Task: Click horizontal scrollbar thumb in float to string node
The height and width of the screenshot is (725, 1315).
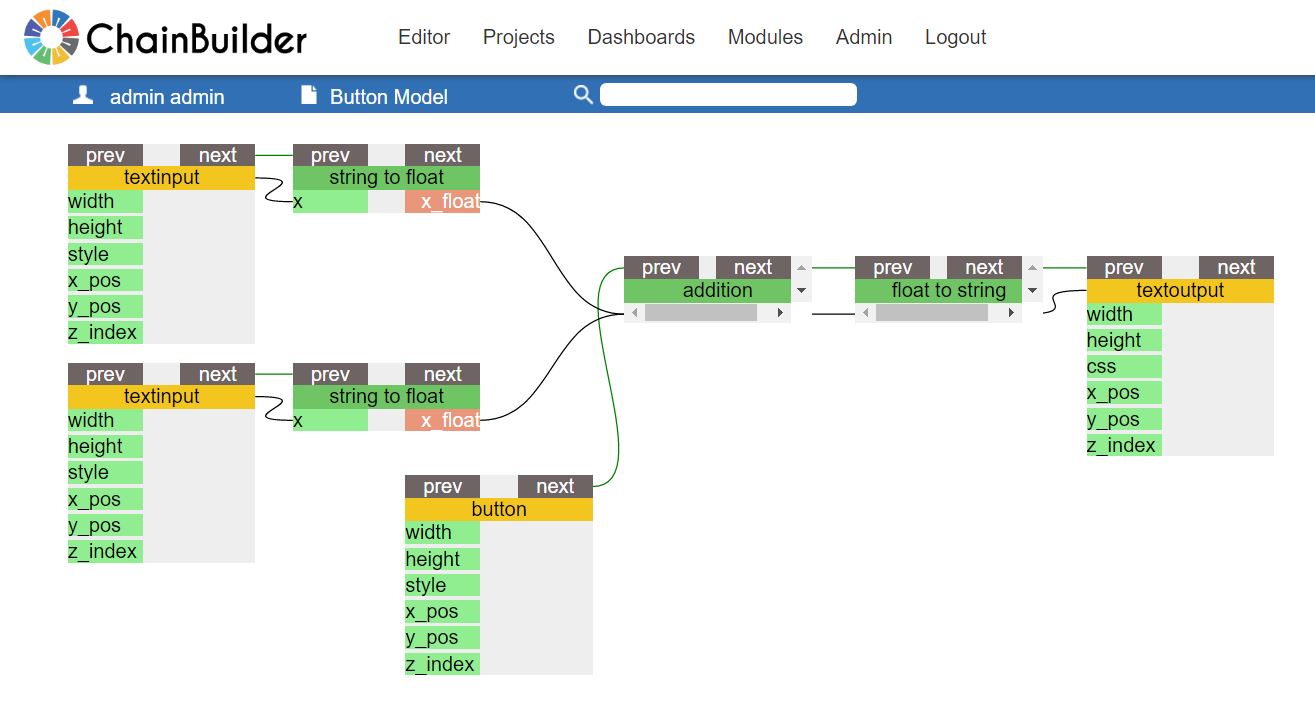Action: tap(931, 313)
